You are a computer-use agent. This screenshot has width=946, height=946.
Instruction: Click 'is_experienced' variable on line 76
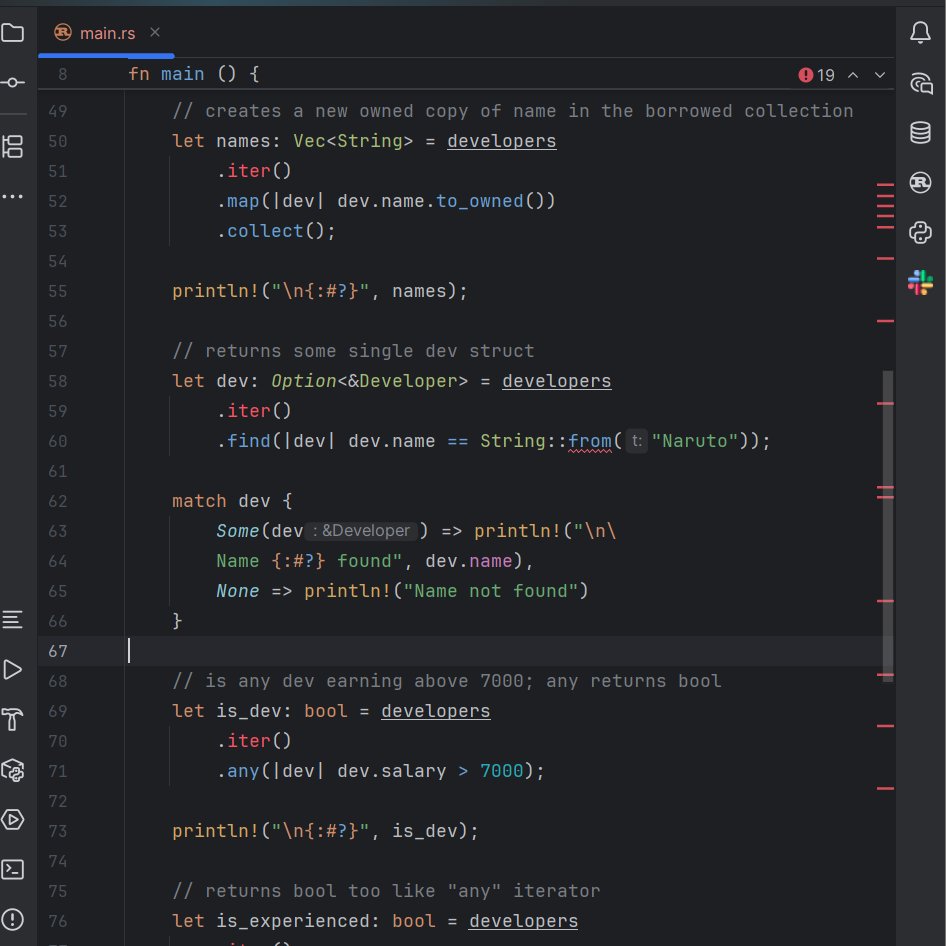coord(293,921)
